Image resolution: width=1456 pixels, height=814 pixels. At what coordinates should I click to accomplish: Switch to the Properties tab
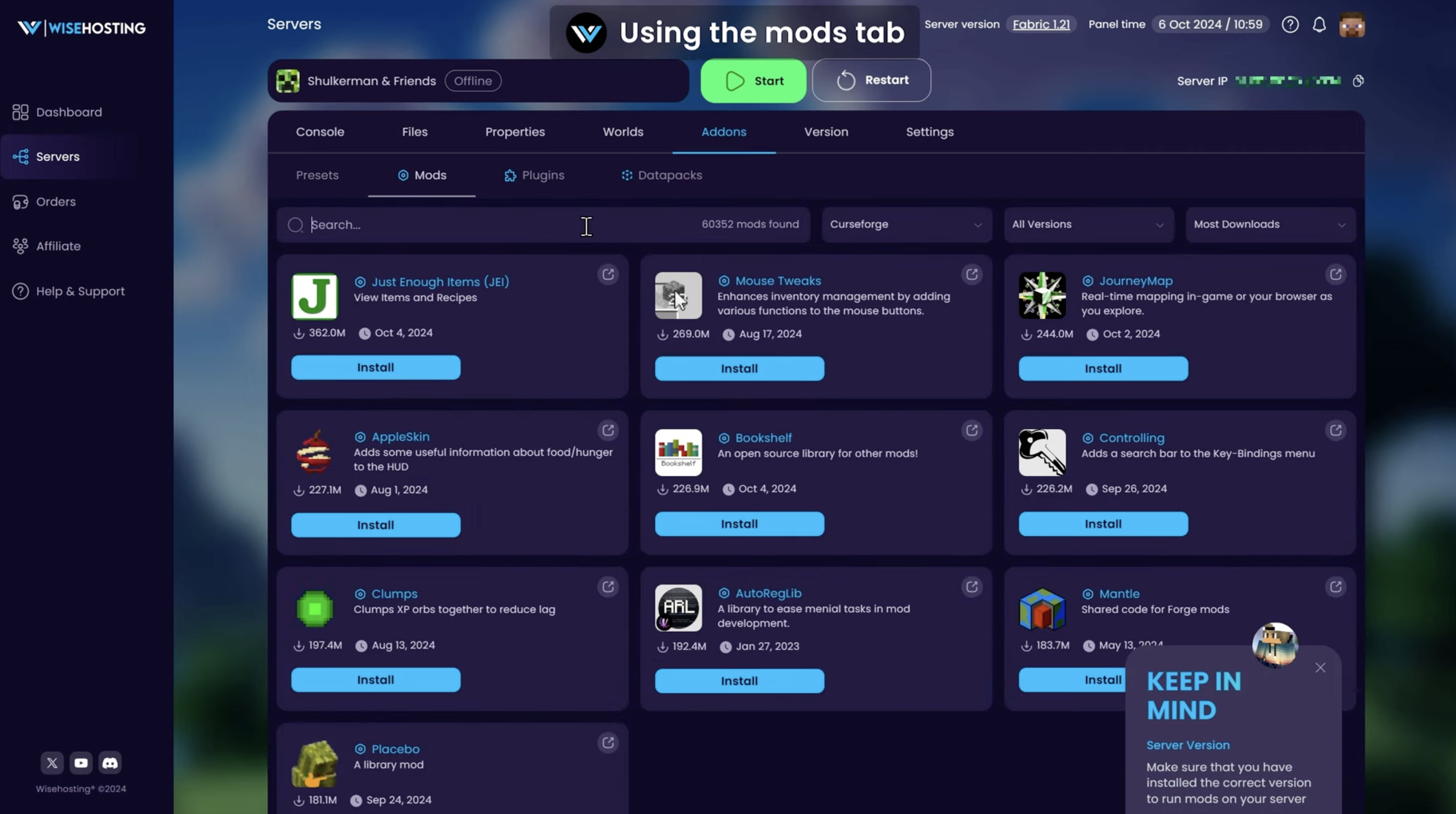click(515, 132)
